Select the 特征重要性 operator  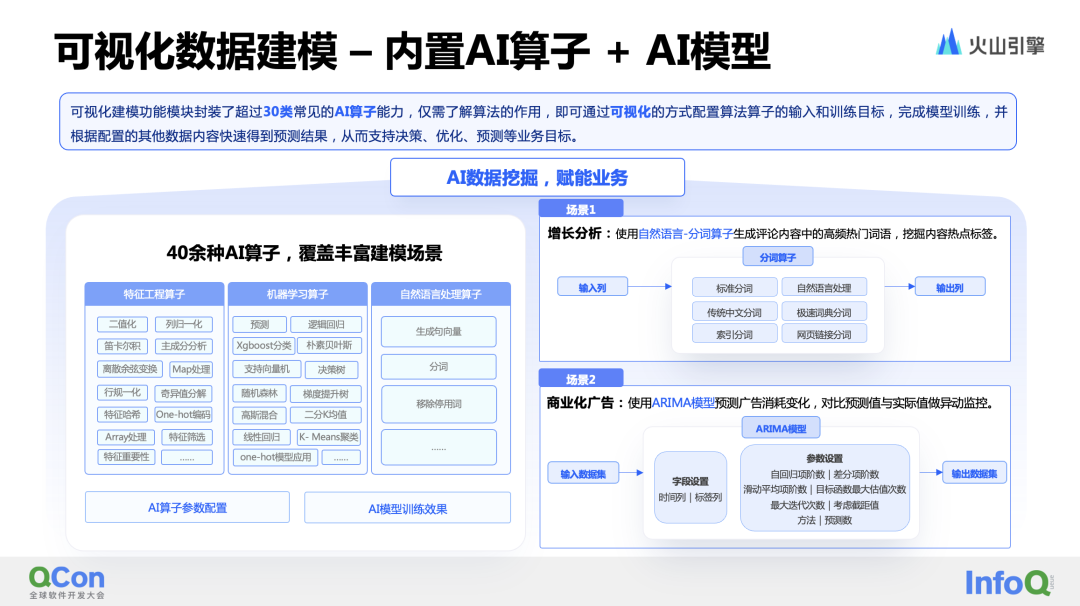(126, 457)
